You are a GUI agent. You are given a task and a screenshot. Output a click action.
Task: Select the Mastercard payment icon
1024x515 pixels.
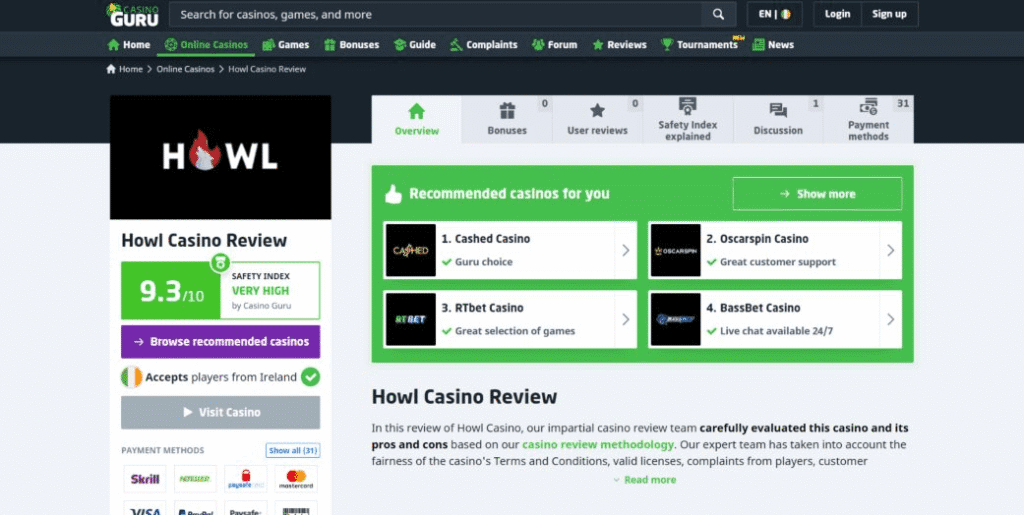[296, 479]
